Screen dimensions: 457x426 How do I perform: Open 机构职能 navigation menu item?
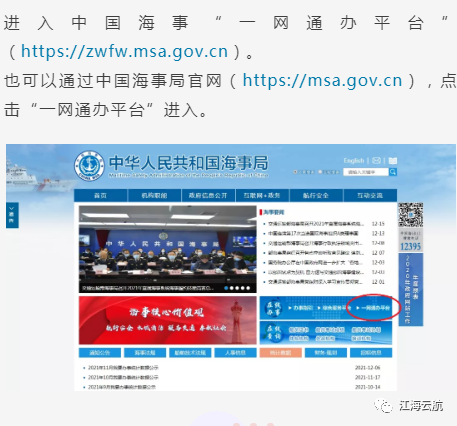point(154,196)
